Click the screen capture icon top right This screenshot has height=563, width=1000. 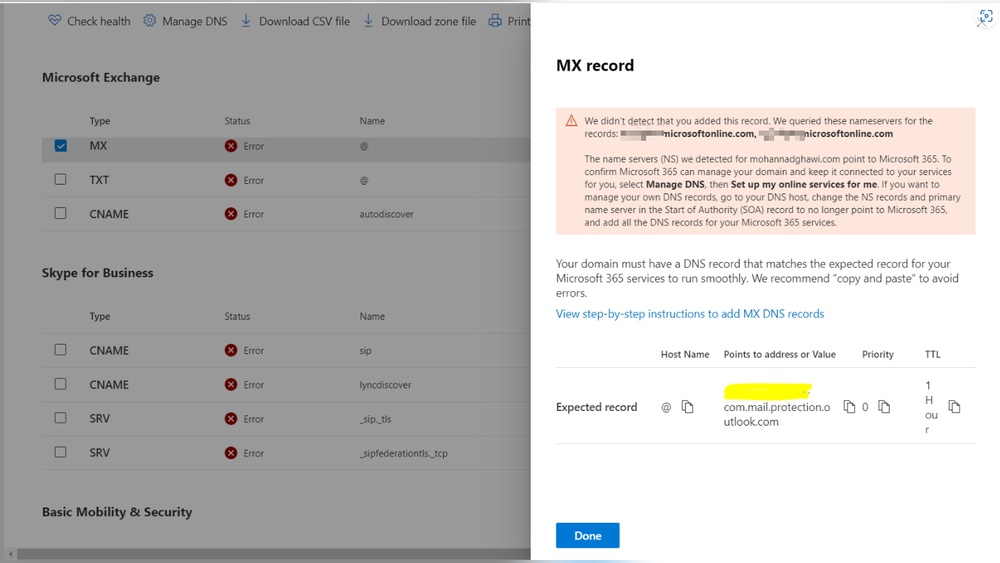pos(986,17)
